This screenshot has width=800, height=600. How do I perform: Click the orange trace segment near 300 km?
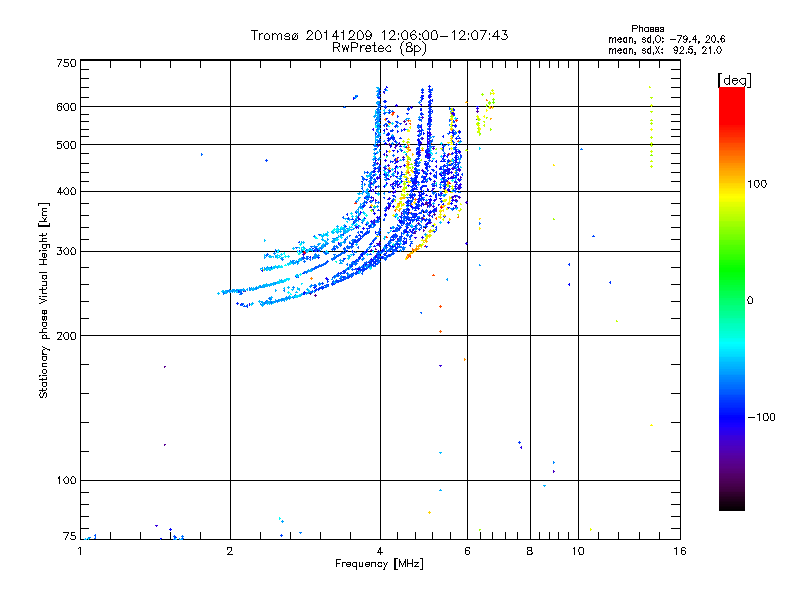(419, 246)
